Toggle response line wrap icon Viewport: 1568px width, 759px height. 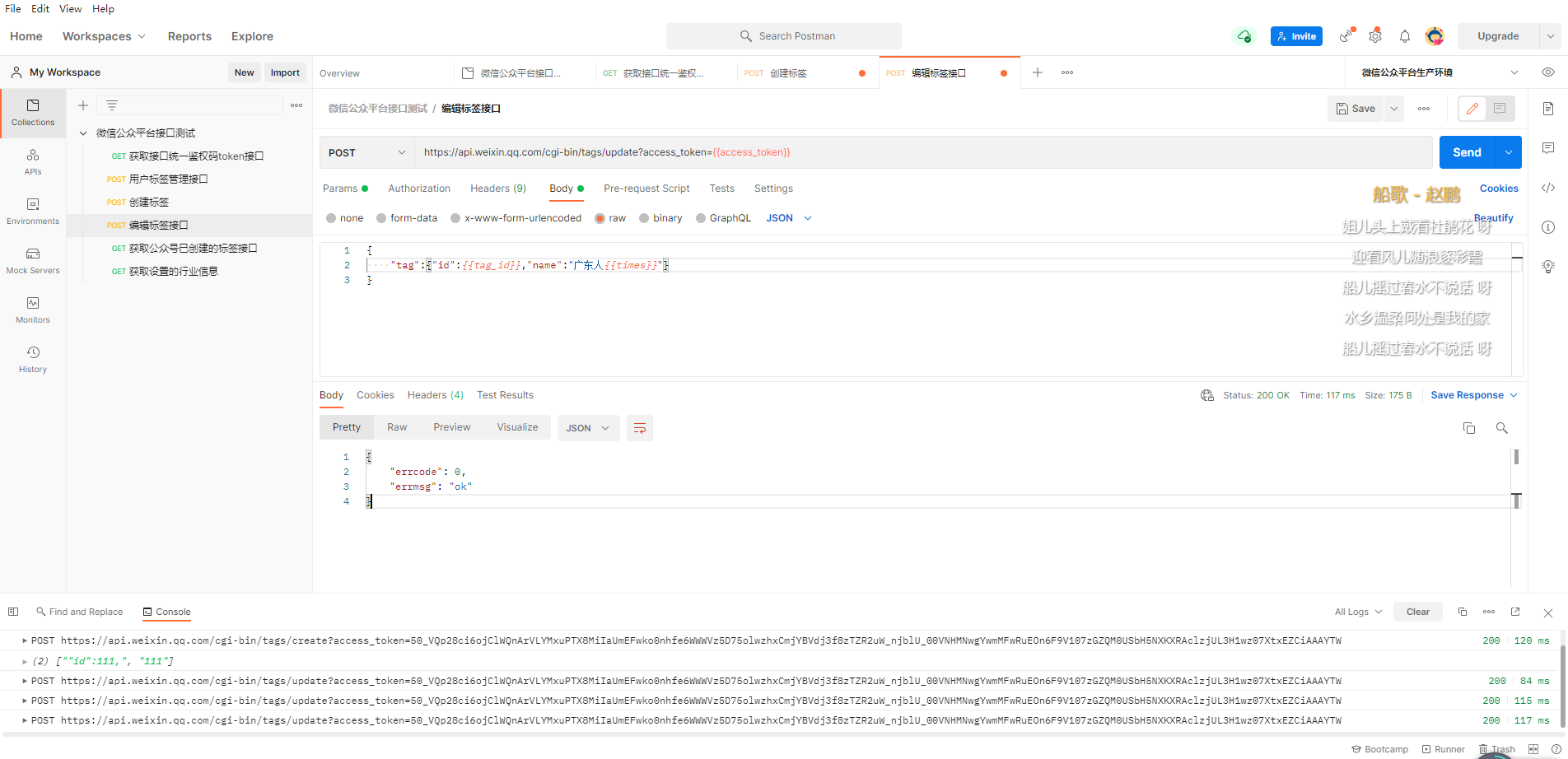(640, 428)
